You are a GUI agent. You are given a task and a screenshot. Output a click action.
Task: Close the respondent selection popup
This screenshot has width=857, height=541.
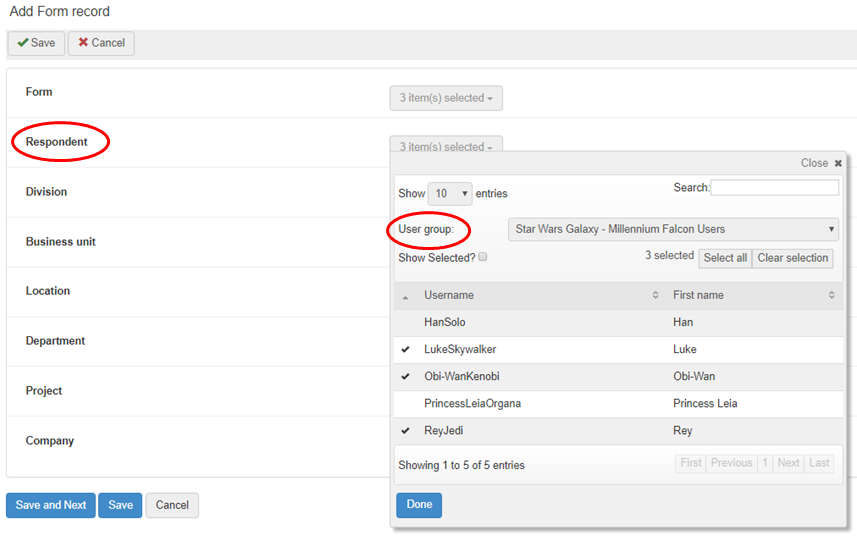[821, 163]
